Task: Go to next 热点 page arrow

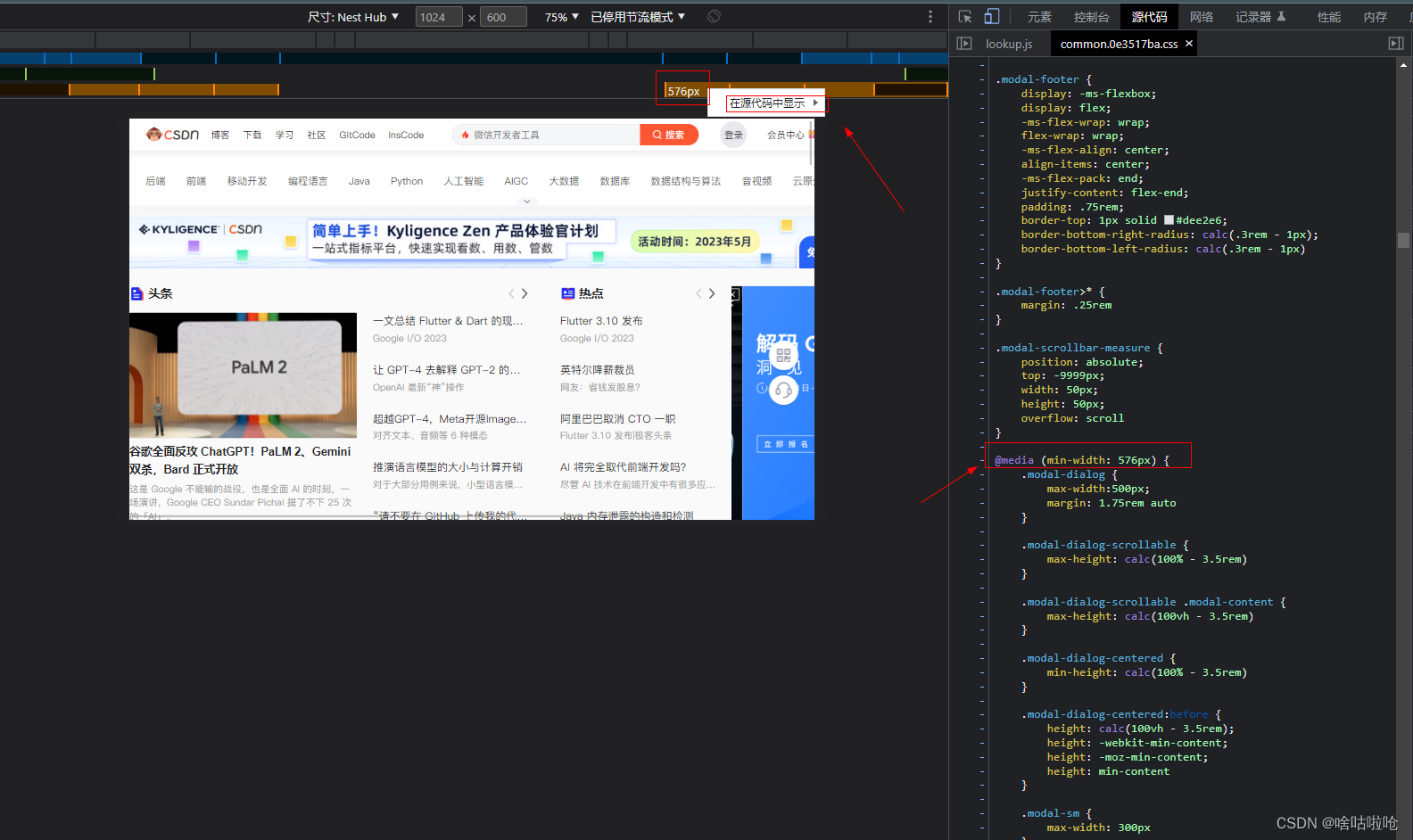Action: pos(712,293)
